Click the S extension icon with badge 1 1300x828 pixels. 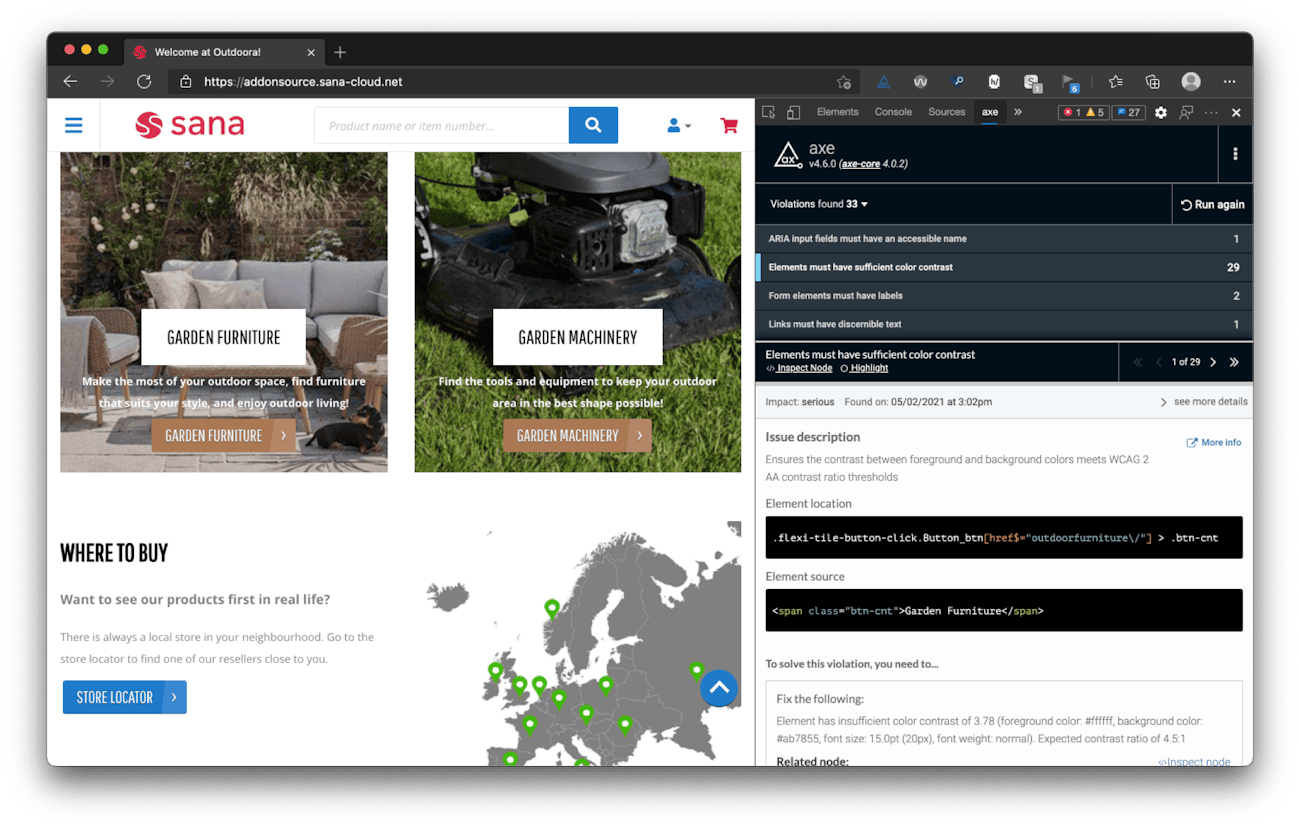coord(1032,83)
